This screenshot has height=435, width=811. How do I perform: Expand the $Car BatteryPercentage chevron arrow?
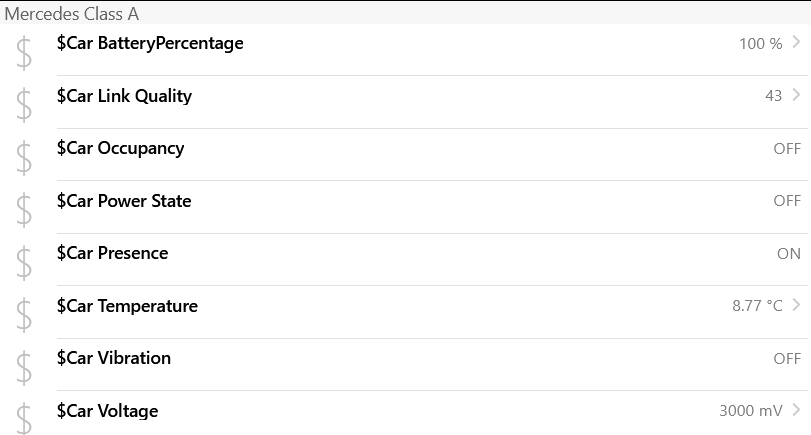click(x=797, y=43)
